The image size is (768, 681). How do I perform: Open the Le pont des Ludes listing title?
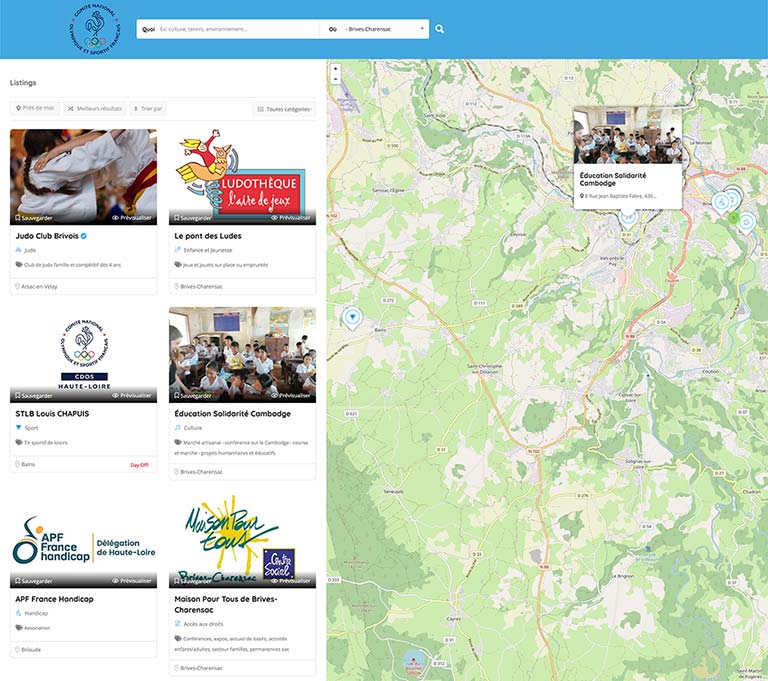tap(208, 236)
